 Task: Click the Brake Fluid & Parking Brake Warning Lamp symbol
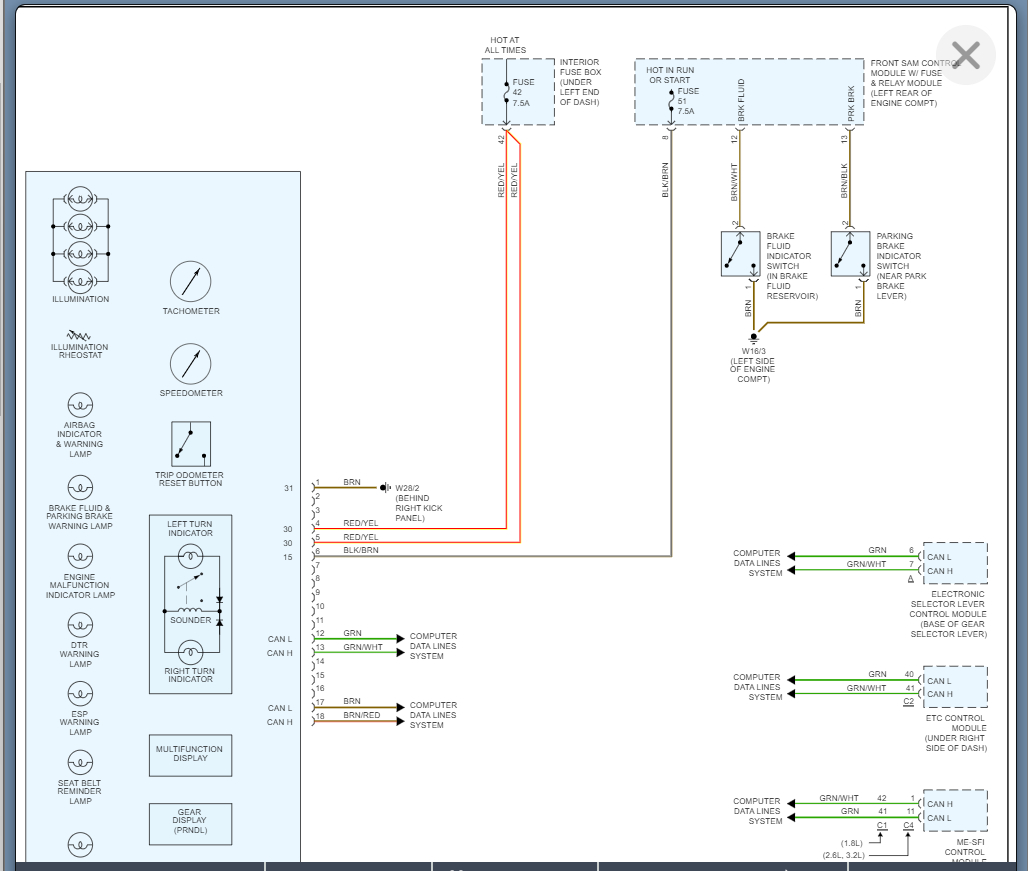point(80,488)
